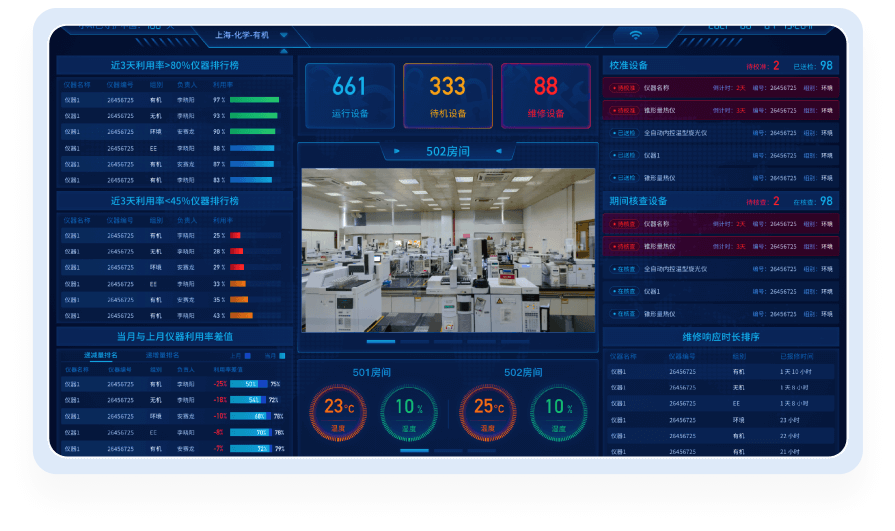The height and width of the screenshot is (531, 895).
Task: Click the 待校准 badge on the 仪器名称 row
Action: pos(624,88)
